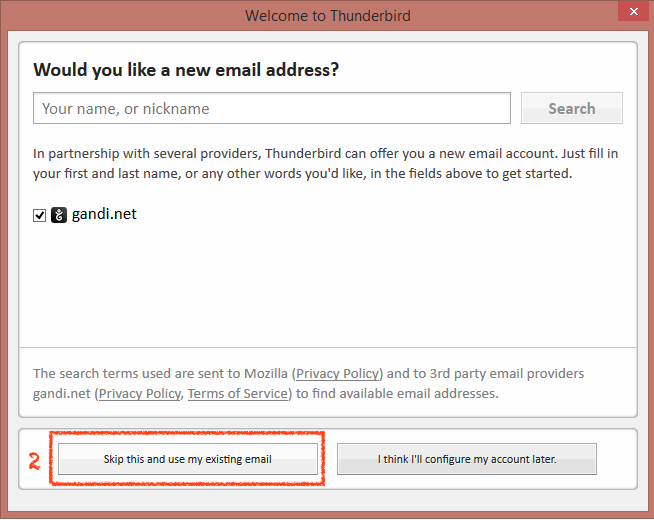Click the word Mozilla in the disclaimer

pos(257,374)
